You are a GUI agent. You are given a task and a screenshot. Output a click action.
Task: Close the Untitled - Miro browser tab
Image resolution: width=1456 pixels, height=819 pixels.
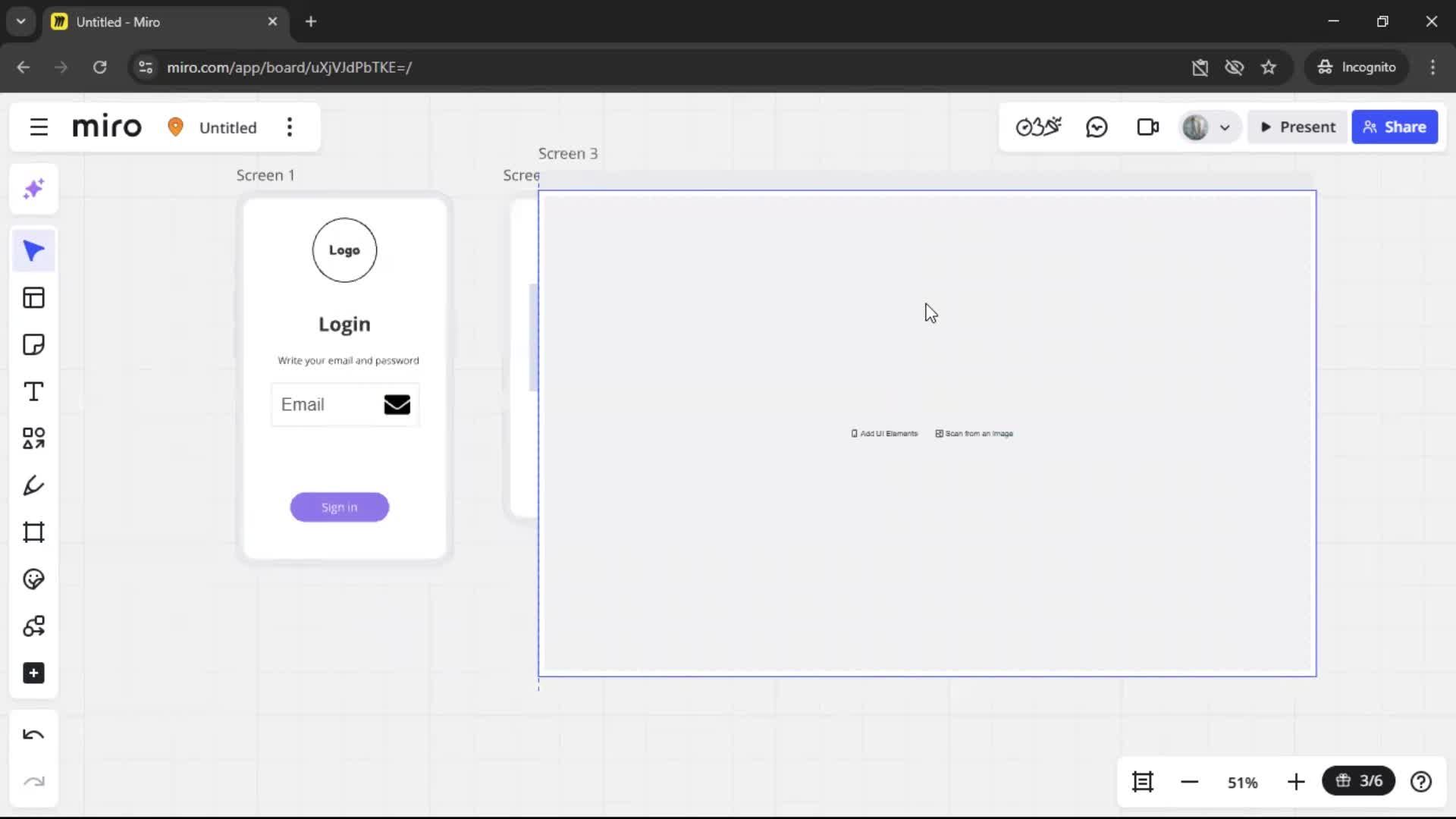pyautogui.click(x=272, y=21)
